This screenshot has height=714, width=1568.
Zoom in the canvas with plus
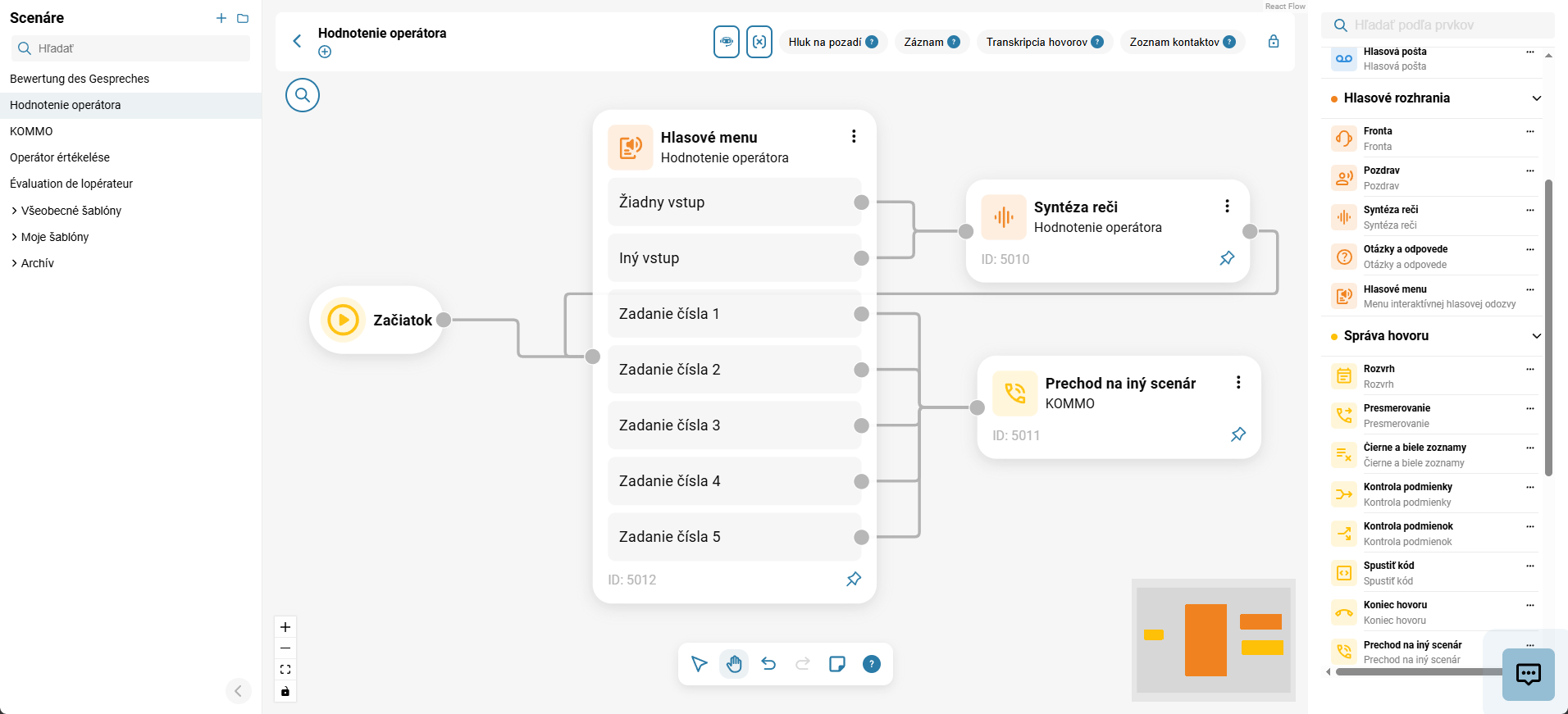point(285,627)
